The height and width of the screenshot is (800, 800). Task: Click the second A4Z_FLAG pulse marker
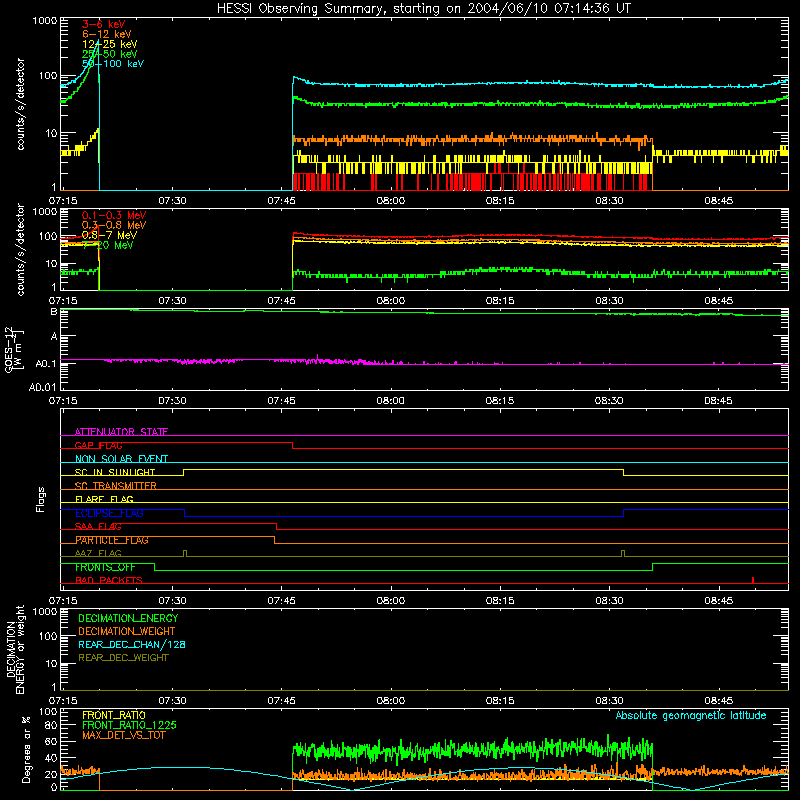coord(623,554)
